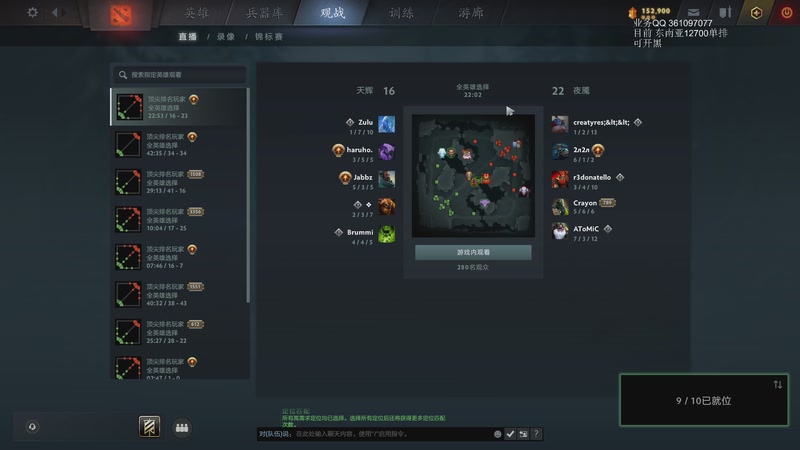Open the mail envelope icon

[x=693, y=13]
